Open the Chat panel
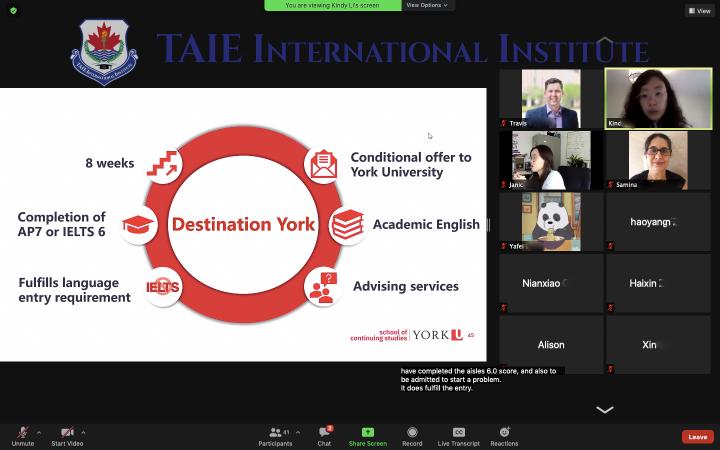 coord(324,436)
